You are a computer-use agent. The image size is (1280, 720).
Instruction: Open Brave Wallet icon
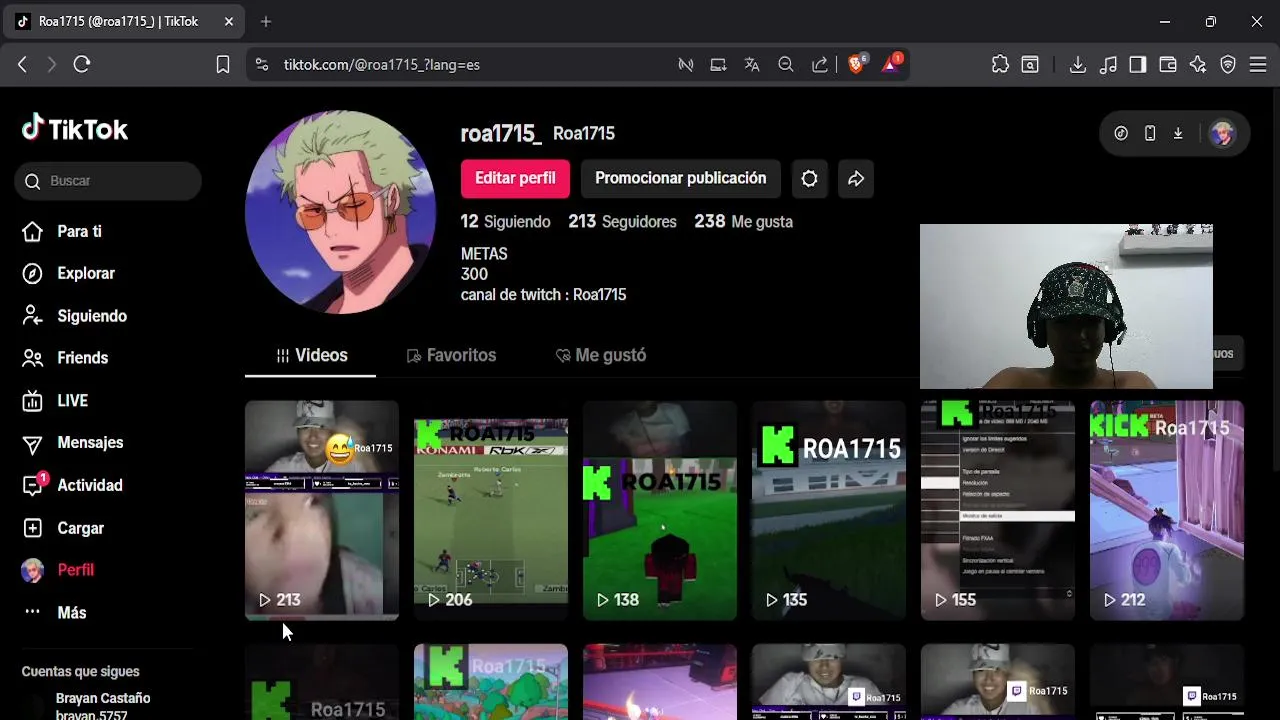coord(1167,64)
